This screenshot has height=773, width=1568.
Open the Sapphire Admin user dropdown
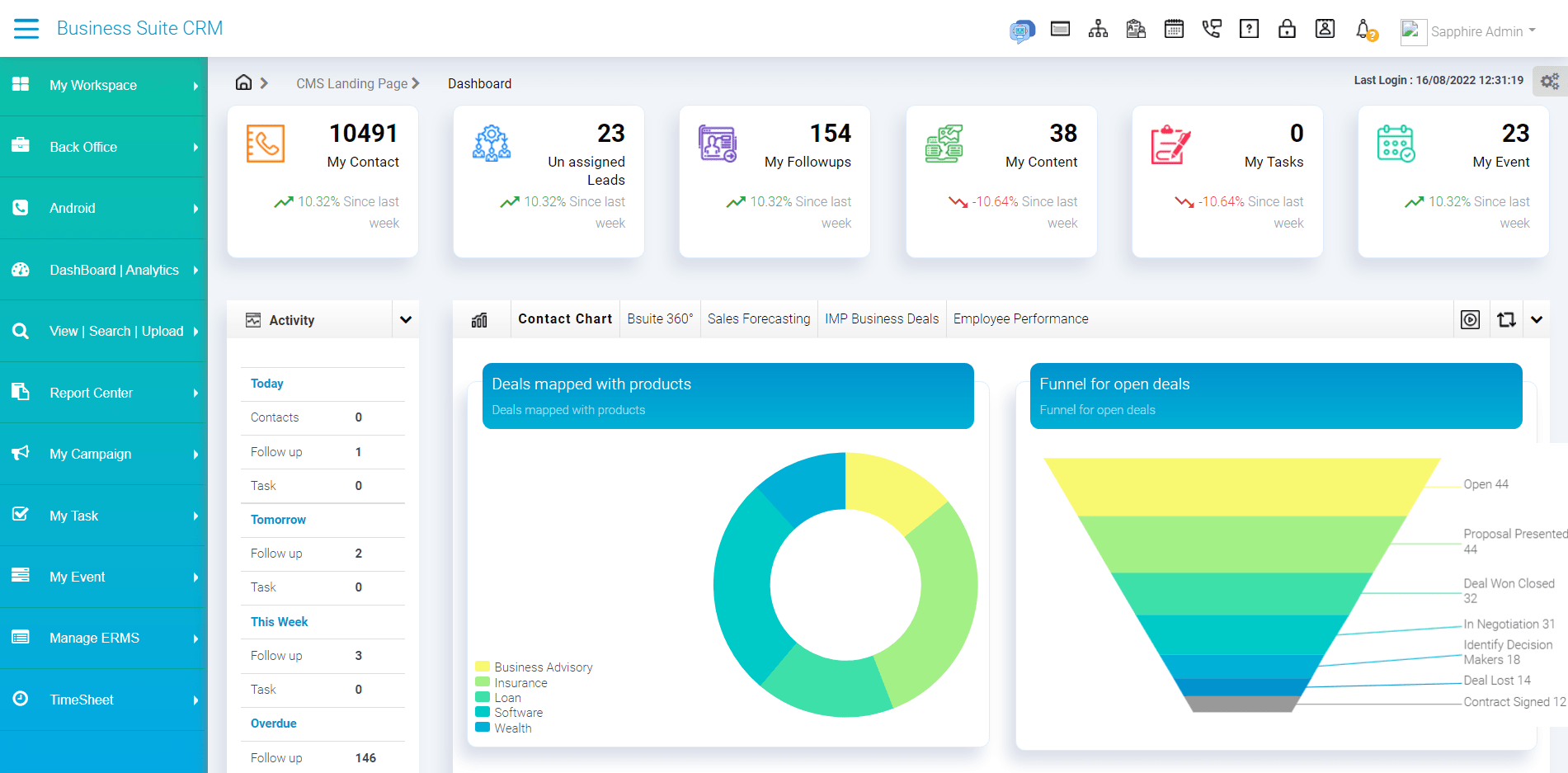click(1483, 31)
